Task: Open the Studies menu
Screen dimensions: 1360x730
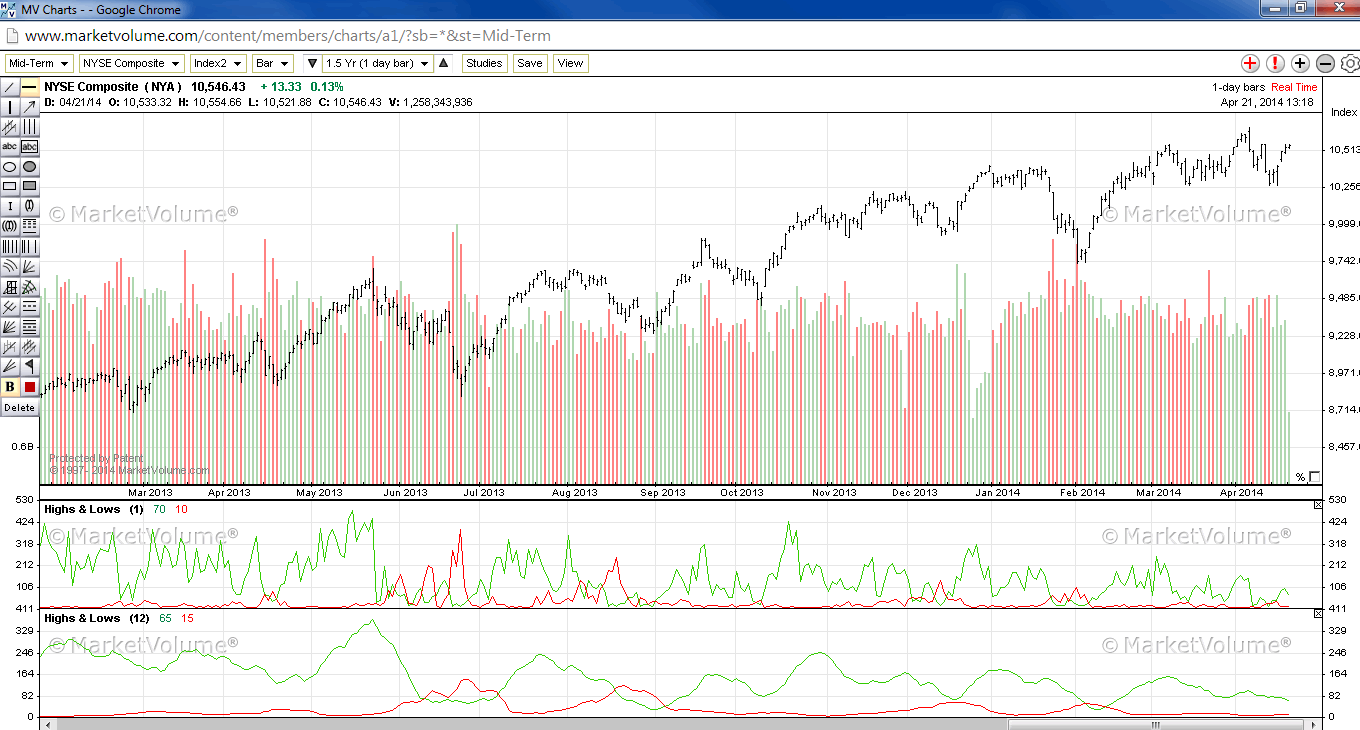Action: coord(484,63)
